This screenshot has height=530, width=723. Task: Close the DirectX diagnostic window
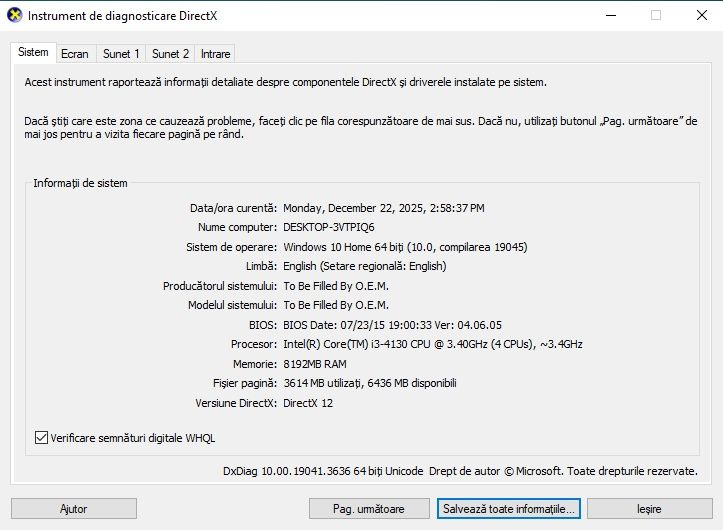700,16
